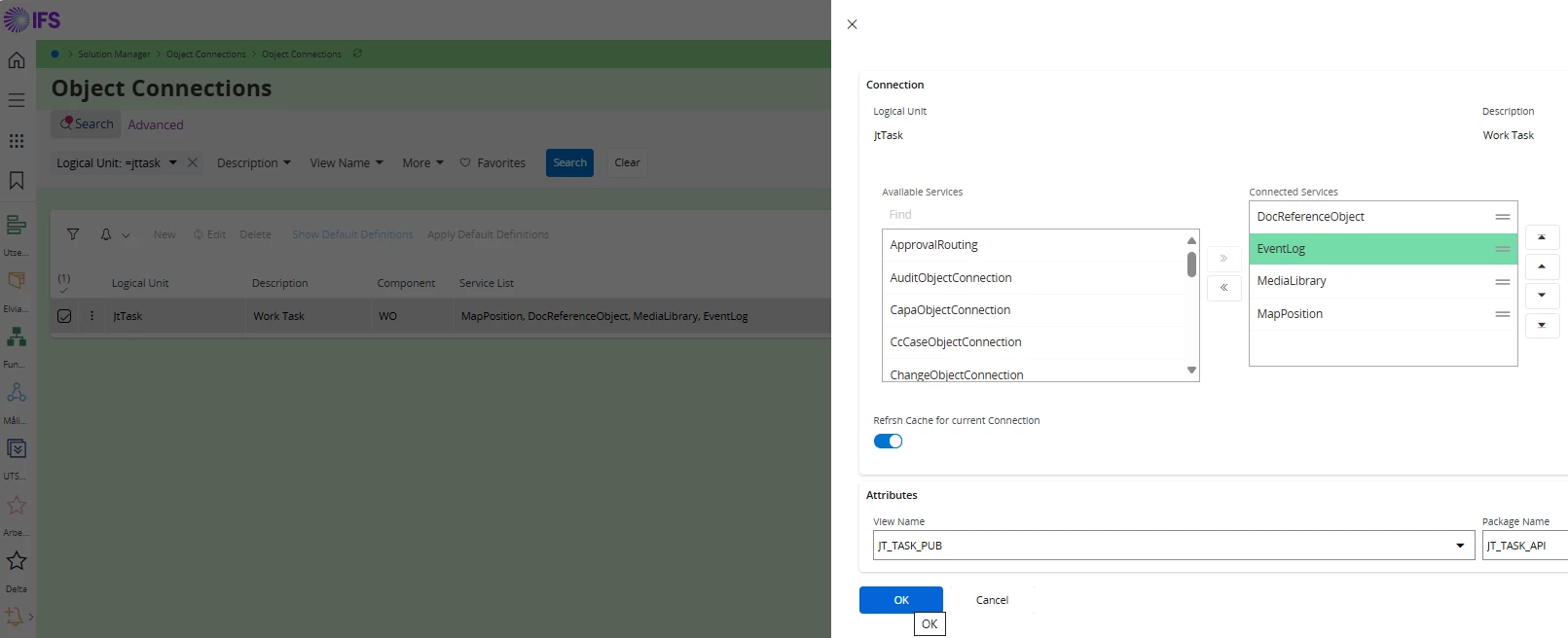The image size is (1568, 638).
Task: Select EventLog in Connected Services
Action: [1383, 249]
